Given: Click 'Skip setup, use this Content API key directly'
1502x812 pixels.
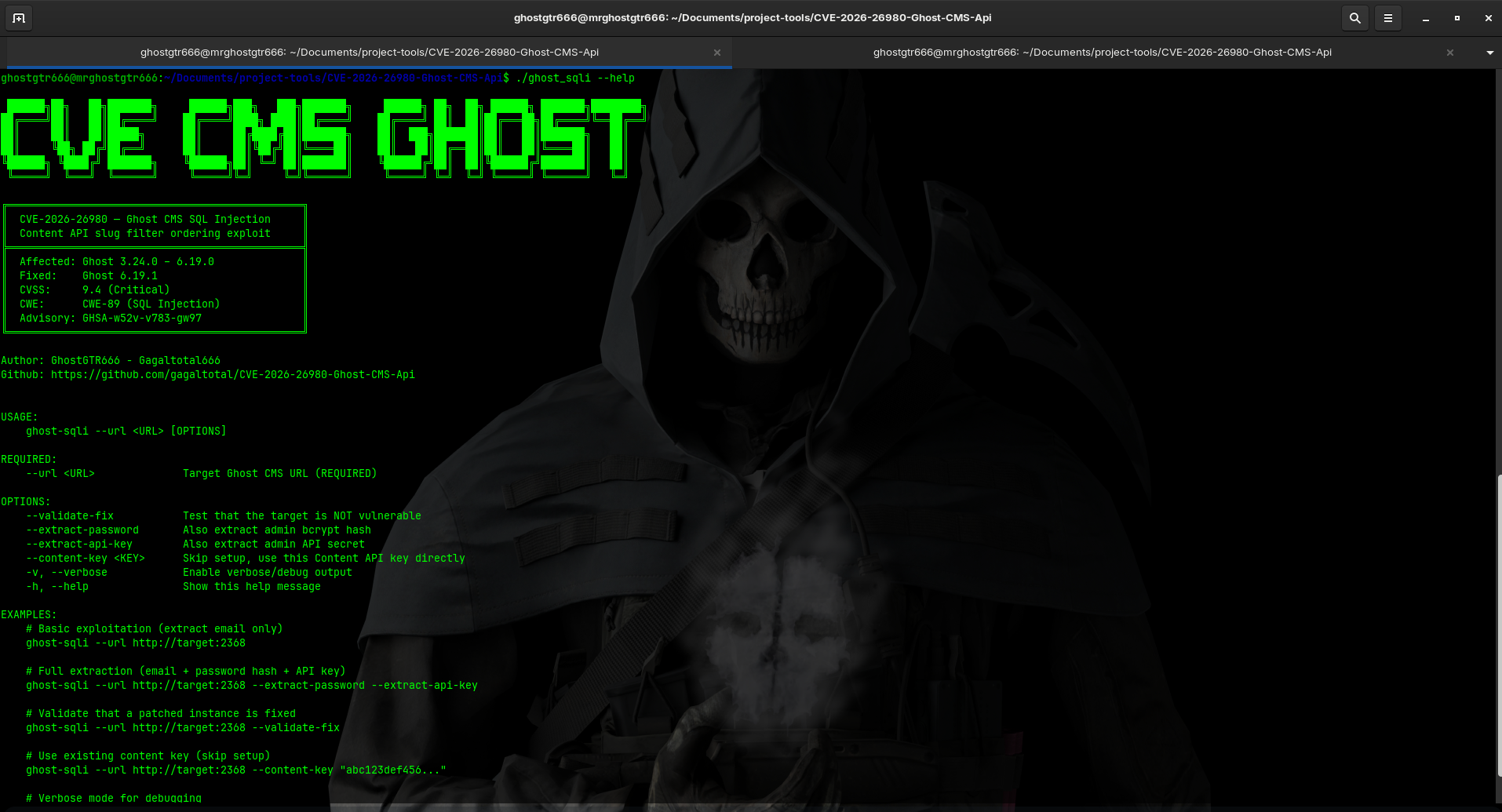Looking at the screenshot, I should pyautogui.click(x=324, y=559).
